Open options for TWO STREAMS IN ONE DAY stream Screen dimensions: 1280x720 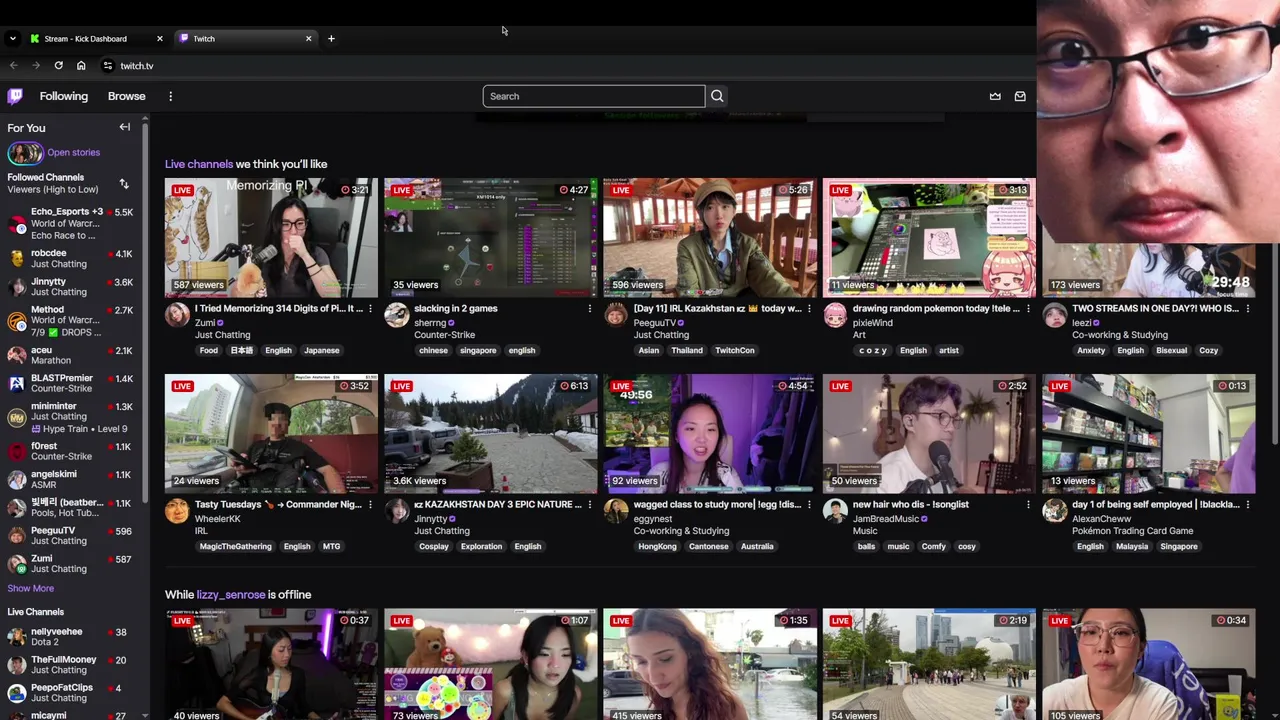coord(1247,309)
